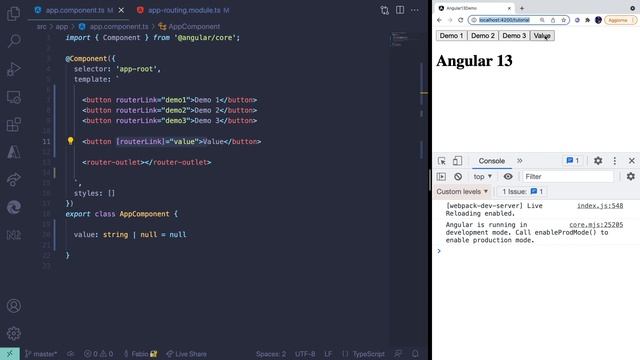Viewport: 640px width, 360px height.
Task: Click Live Share in status bar
Action: tap(186, 353)
